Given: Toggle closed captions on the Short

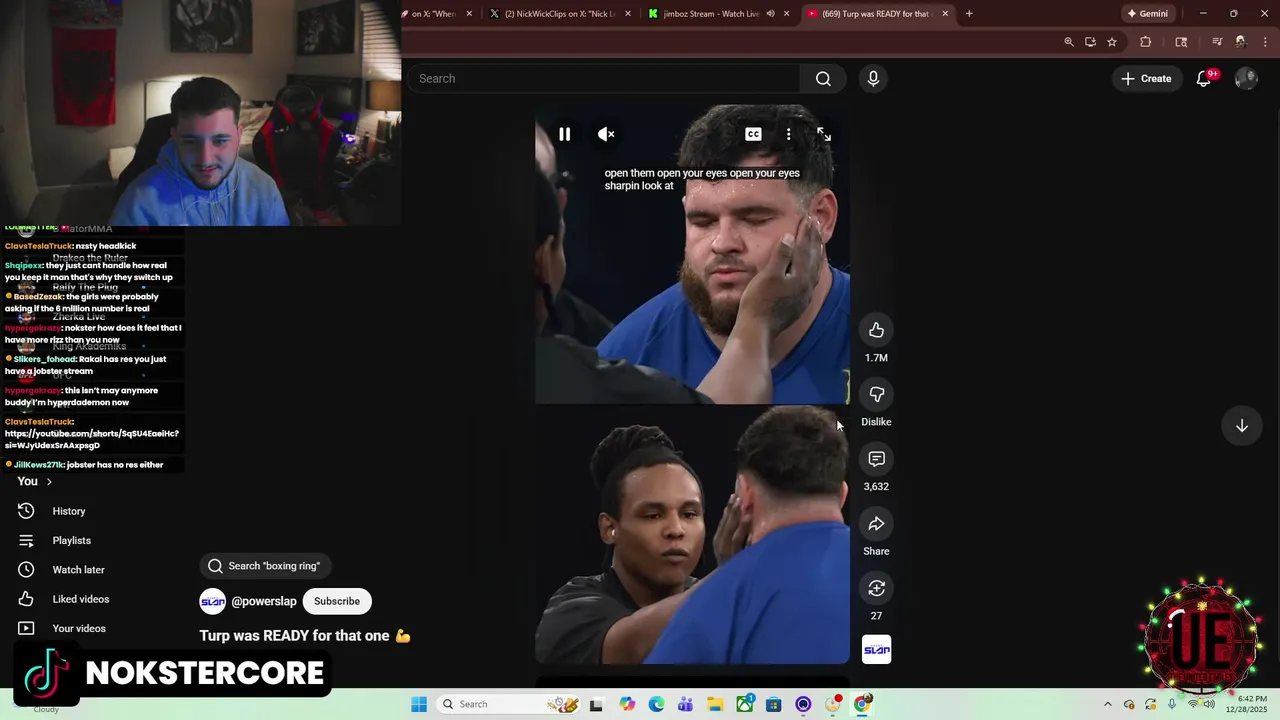Looking at the screenshot, I should [x=753, y=134].
